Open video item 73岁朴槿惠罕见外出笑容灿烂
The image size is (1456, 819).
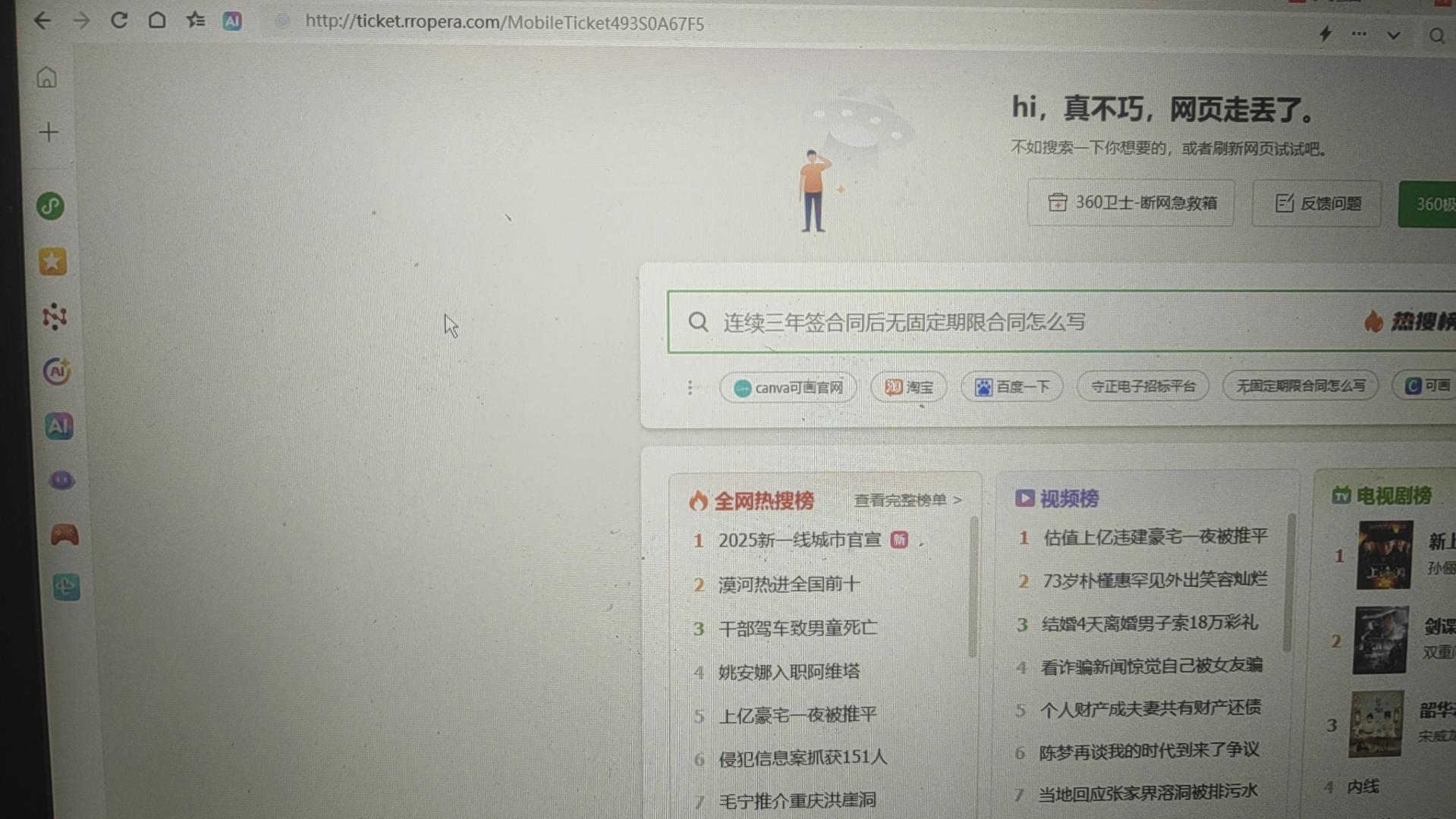click(1155, 580)
